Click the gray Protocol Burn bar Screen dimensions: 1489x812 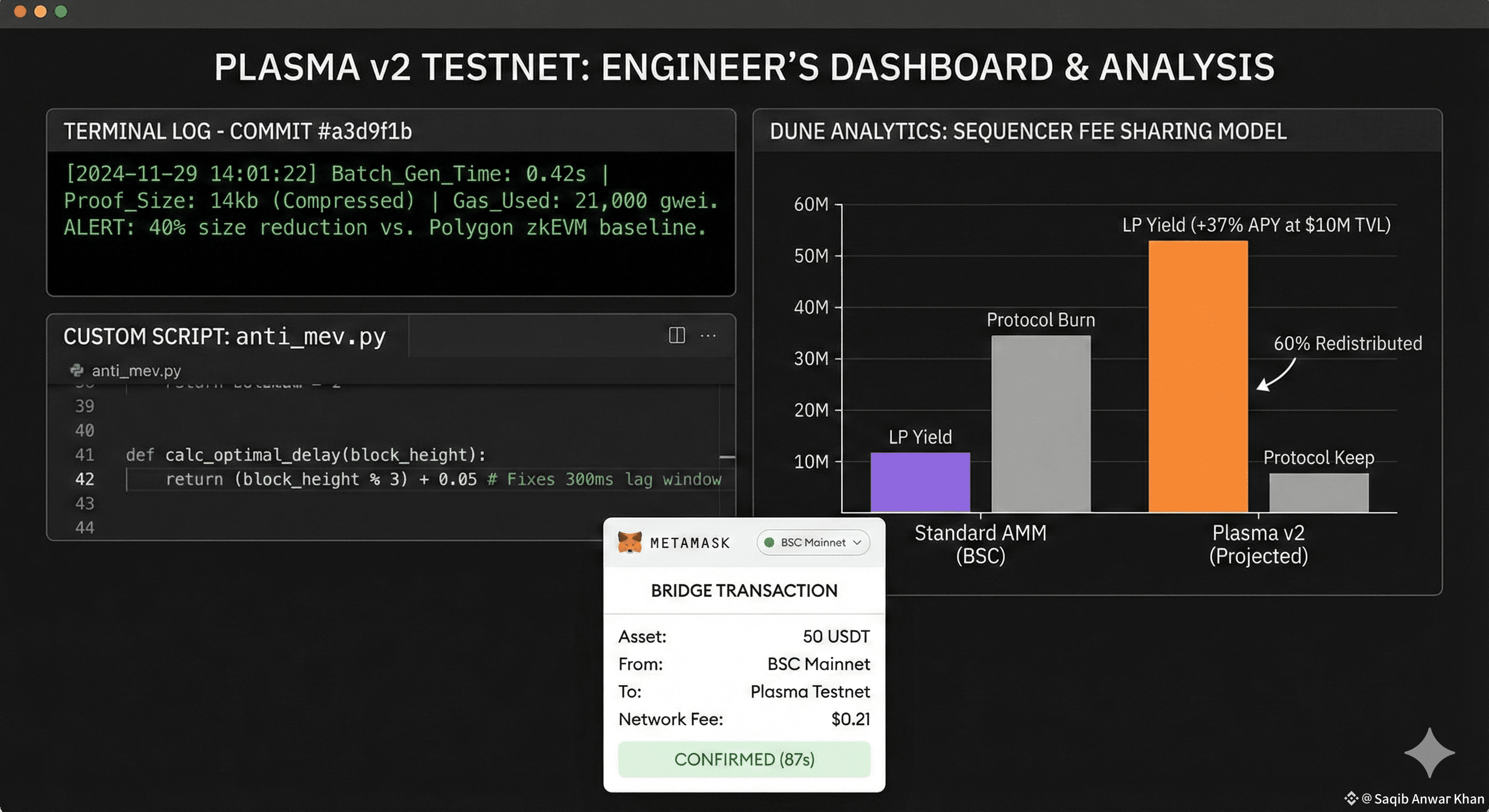click(1041, 423)
